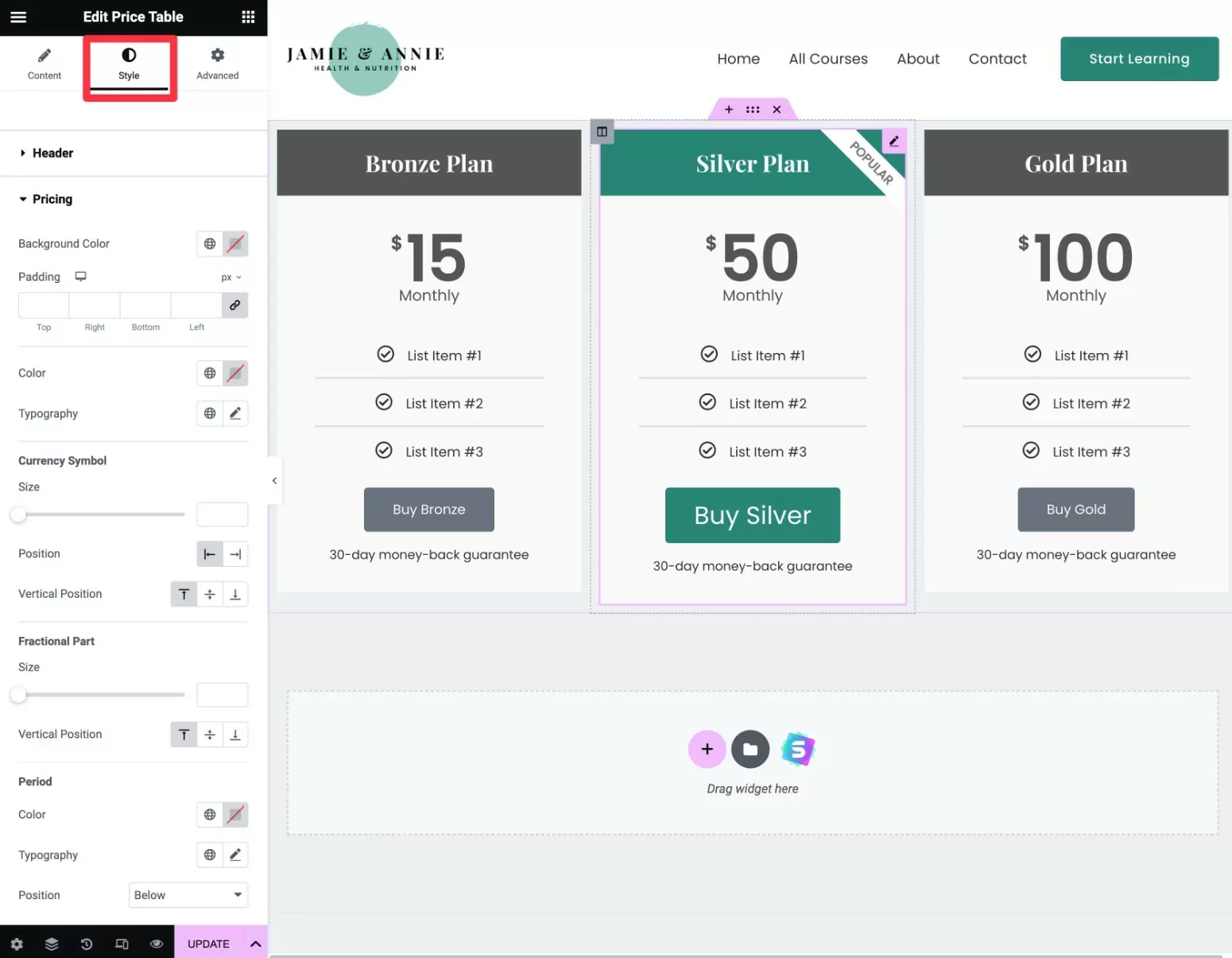The height and width of the screenshot is (958, 1232).
Task: Align fractional part vertical position top
Action: [184, 735]
